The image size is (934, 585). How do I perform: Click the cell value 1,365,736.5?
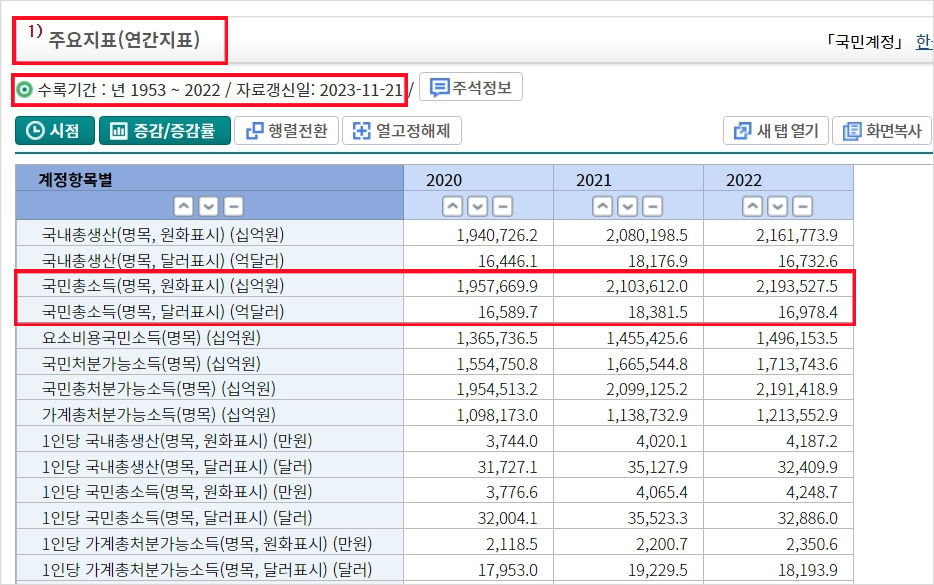[497, 338]
